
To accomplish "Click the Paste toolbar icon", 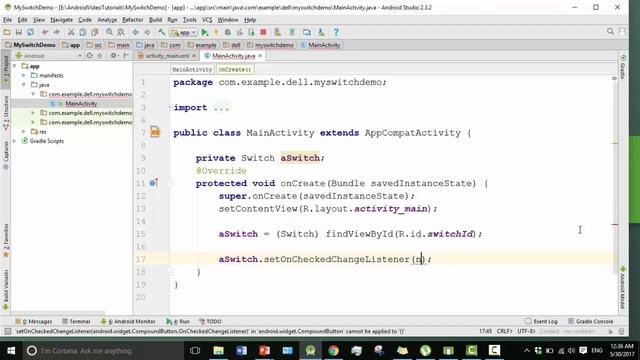I will pyautogui.click(x=95, y=32).
